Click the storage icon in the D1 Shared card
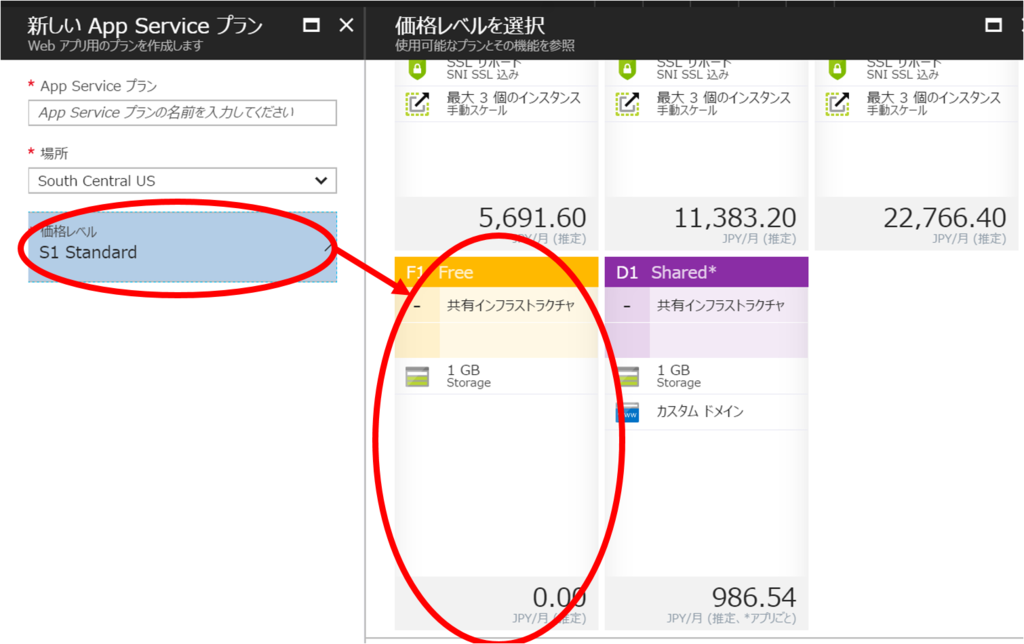Screen dimensions: 1024x644 pos(628,377)
